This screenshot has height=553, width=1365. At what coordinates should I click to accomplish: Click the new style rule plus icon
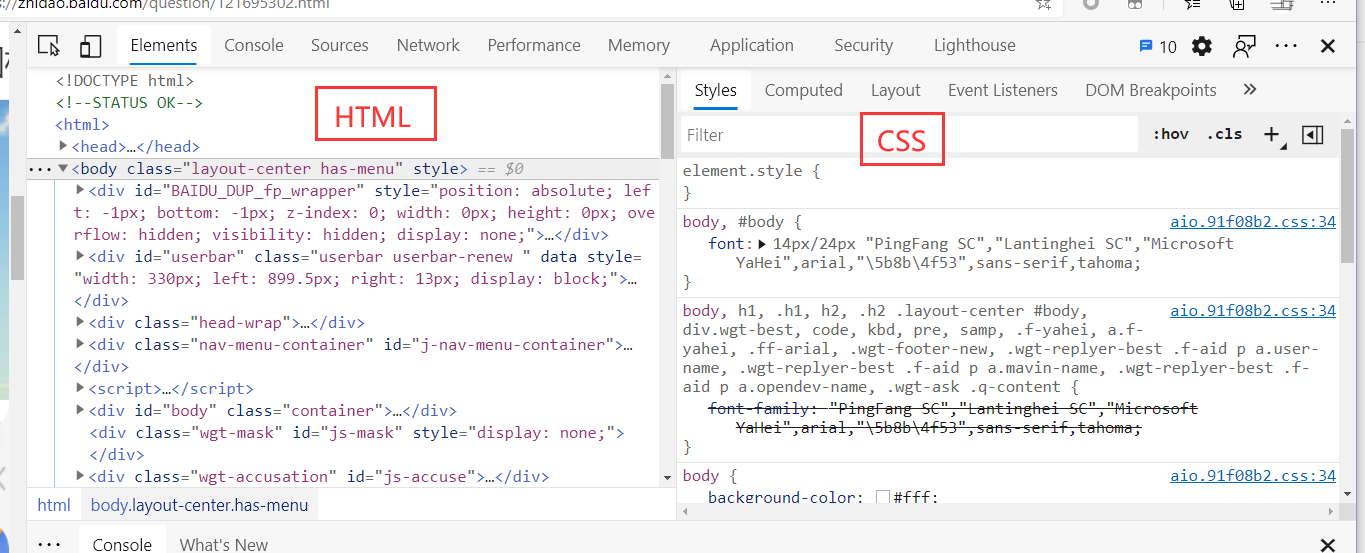1272,134
